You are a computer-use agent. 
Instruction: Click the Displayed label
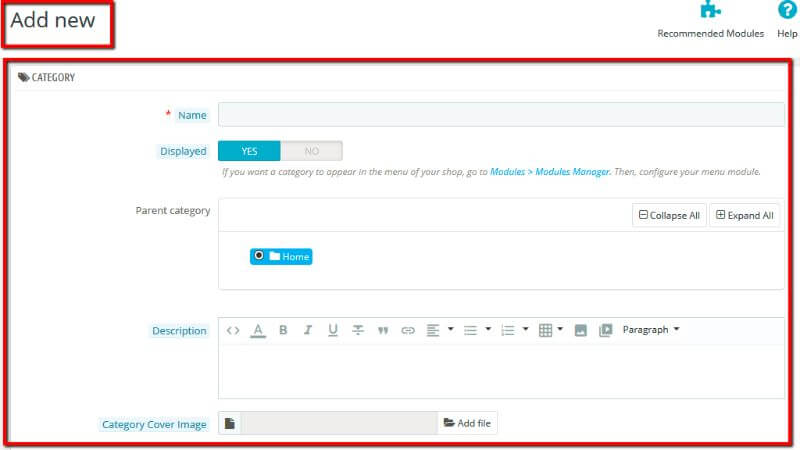click(183, 152)
